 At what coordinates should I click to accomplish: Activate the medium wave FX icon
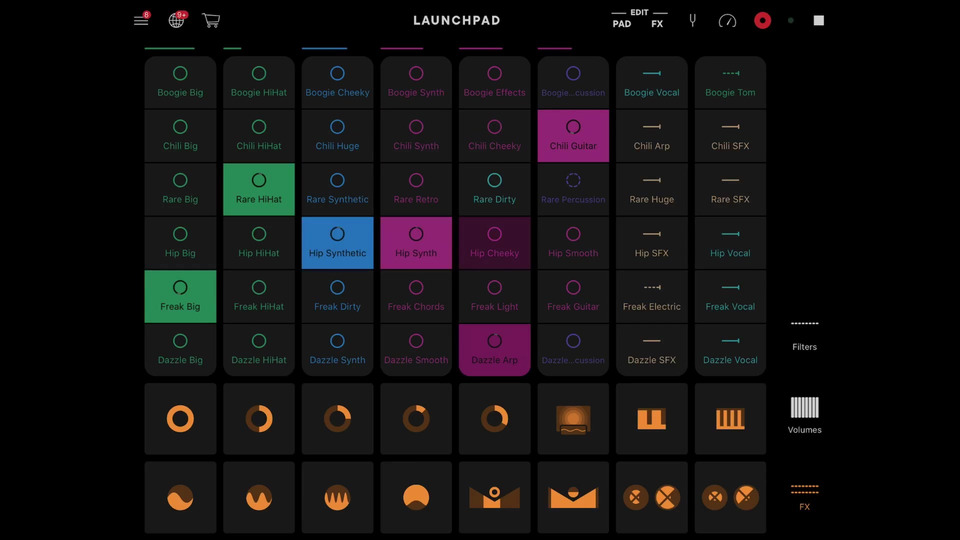coord(258,497)
